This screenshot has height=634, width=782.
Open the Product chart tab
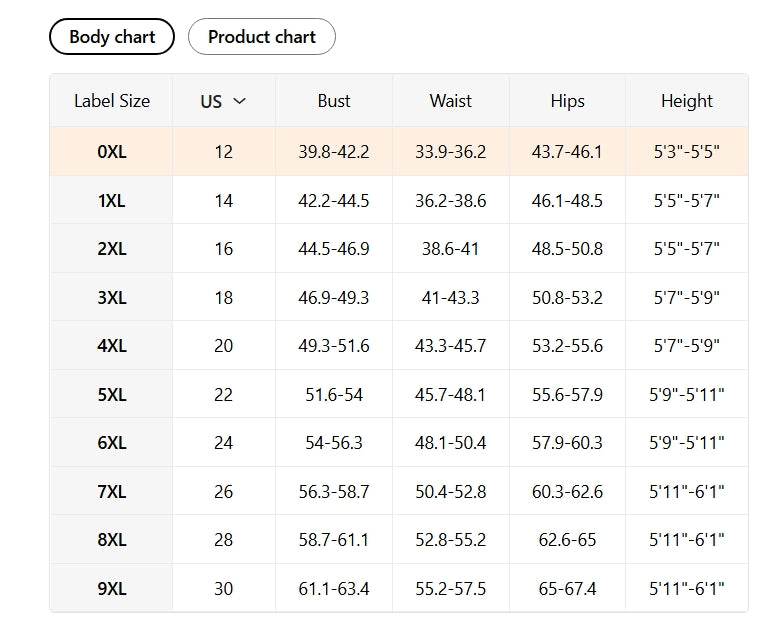coord(262,37)
